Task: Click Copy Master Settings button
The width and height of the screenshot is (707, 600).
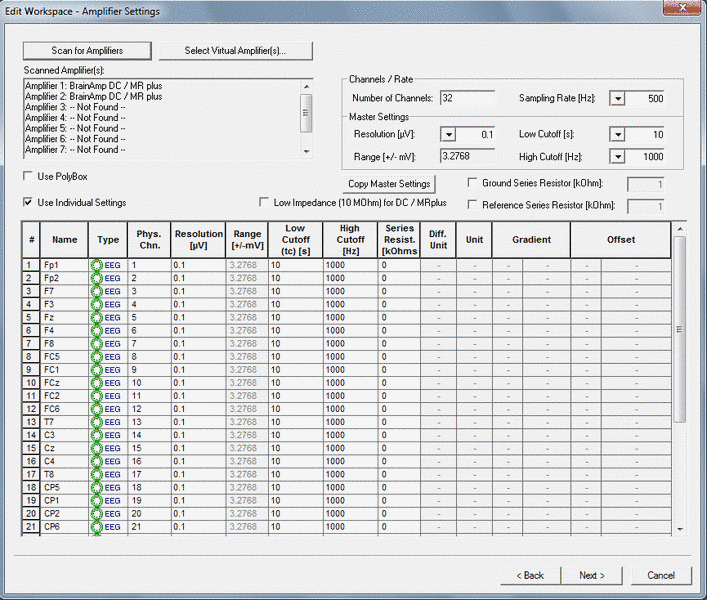Action: 387,184
